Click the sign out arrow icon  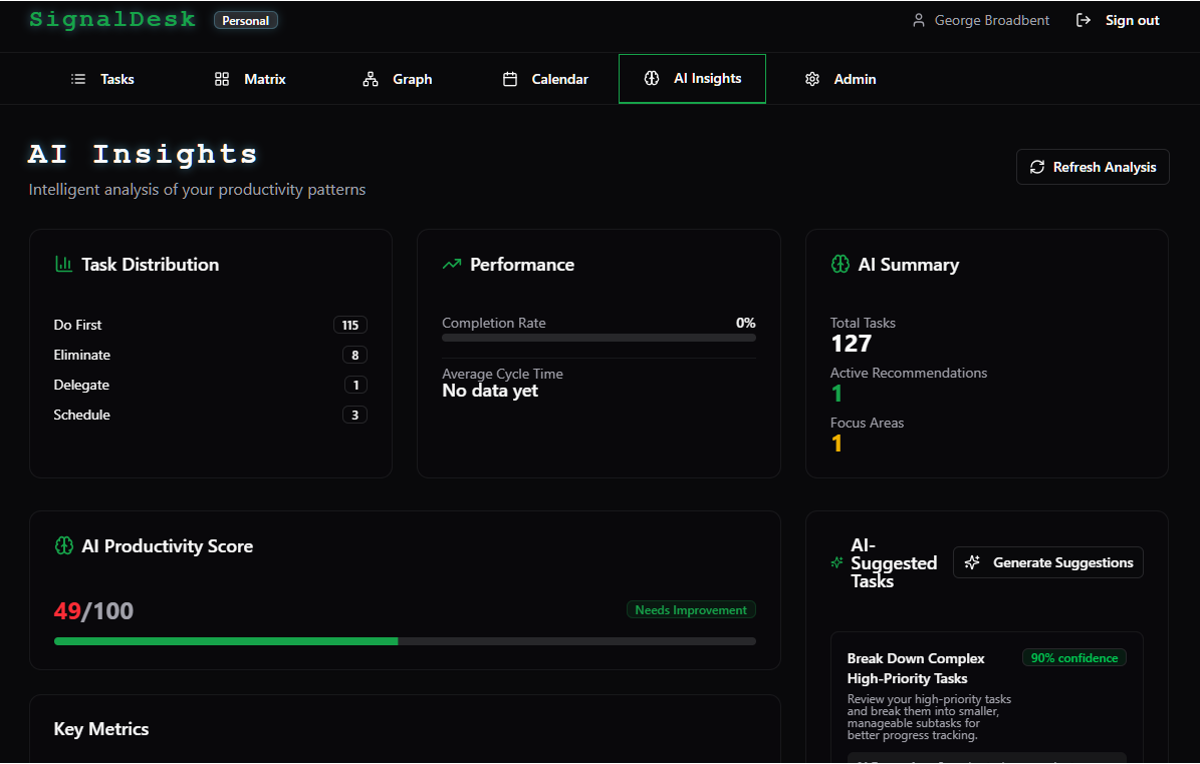tap(1083, 20)
